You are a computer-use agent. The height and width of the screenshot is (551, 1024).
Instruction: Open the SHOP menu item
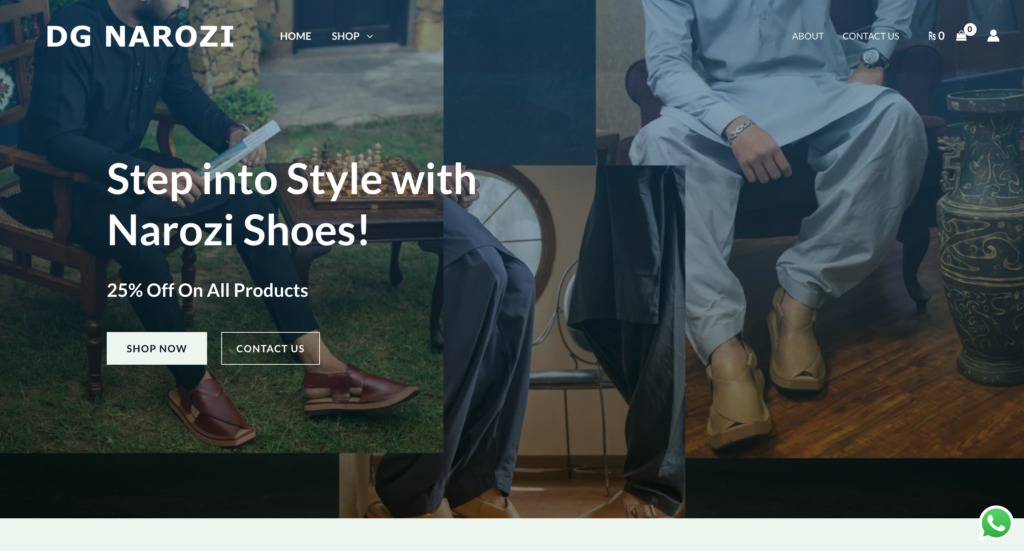coord(345,36)
